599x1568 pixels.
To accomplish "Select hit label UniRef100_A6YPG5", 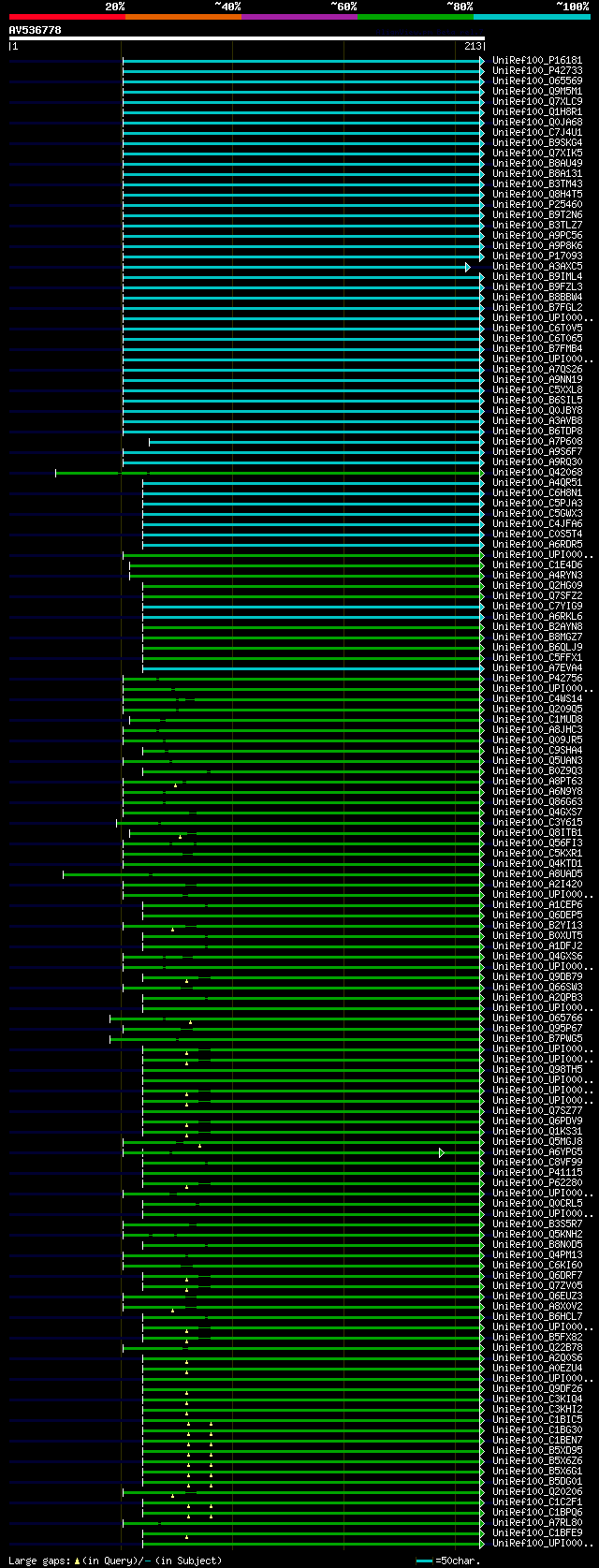I will (537, 1151).
